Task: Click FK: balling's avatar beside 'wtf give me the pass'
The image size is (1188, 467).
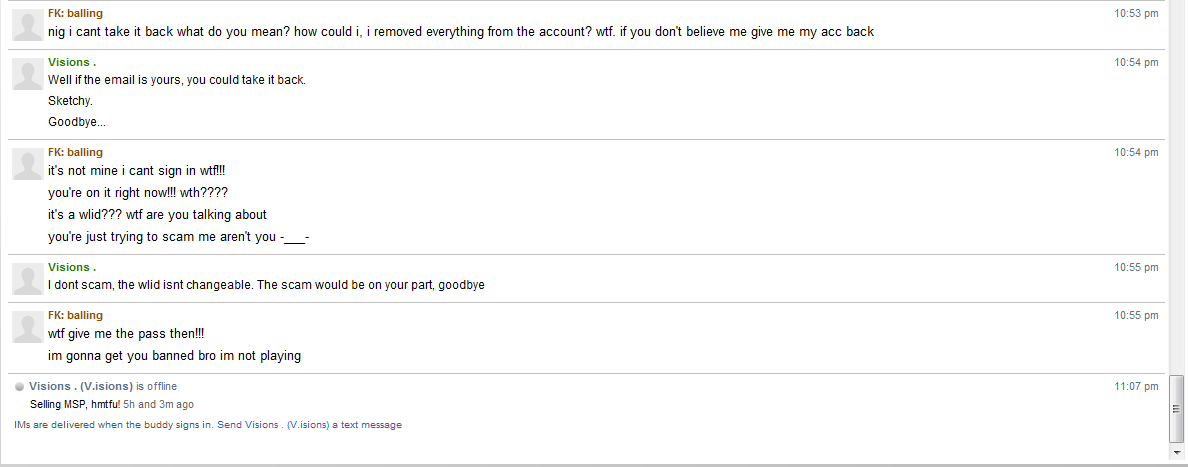Action: point(27,326)
